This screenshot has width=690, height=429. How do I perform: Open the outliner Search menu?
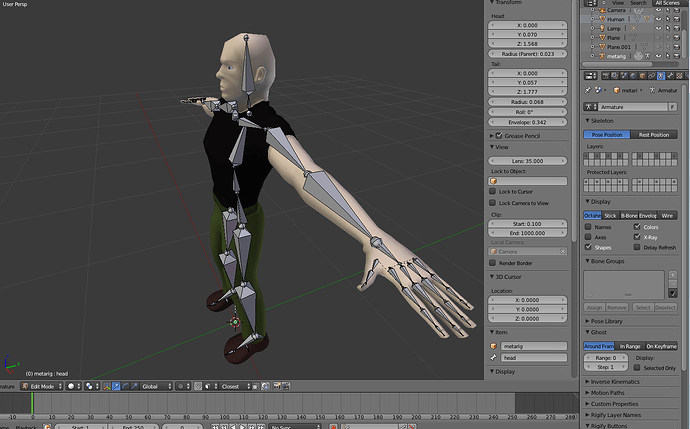pyautogui.click(x=638, y=3)
